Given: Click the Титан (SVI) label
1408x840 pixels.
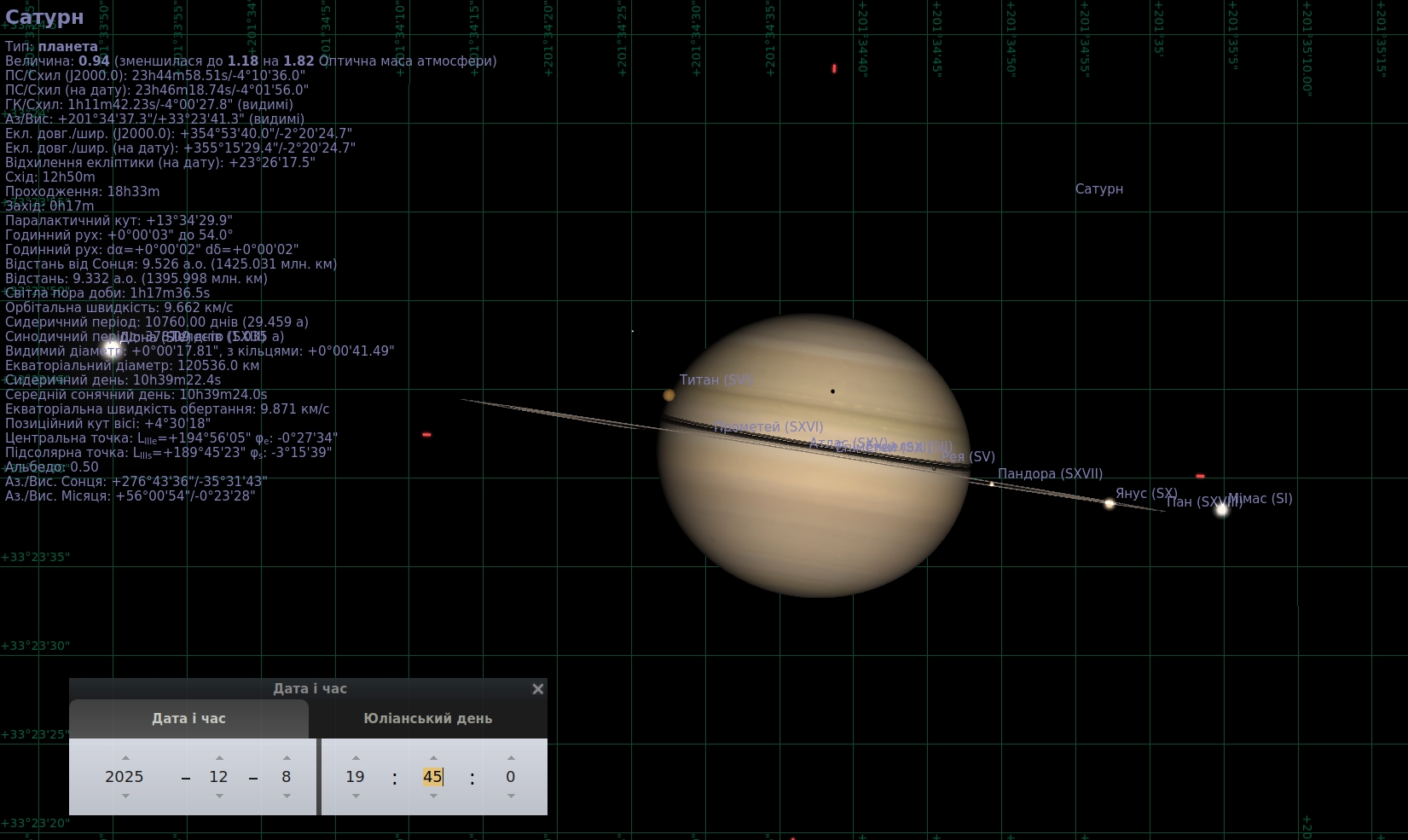Looking at the screenshot, I should (x=716, y=380).
